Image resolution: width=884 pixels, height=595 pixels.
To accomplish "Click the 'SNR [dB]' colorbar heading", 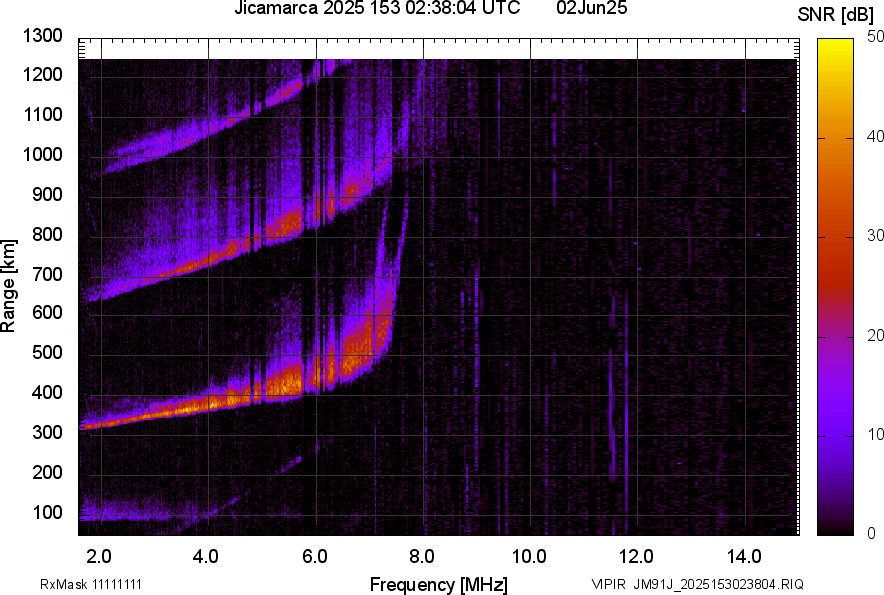I will pyautogui.click(x=836, y=15).
